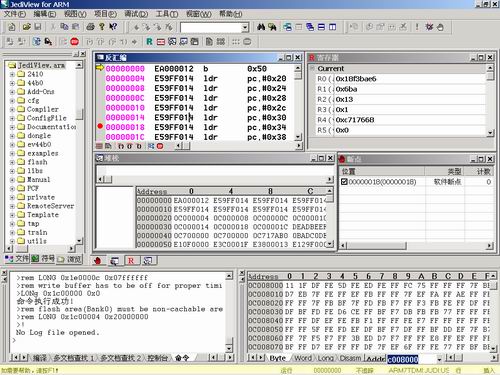The height and width of the screenshot is (375, 500).
Task: Switch to the Word memory tab
Action: [x=303, y=358]
